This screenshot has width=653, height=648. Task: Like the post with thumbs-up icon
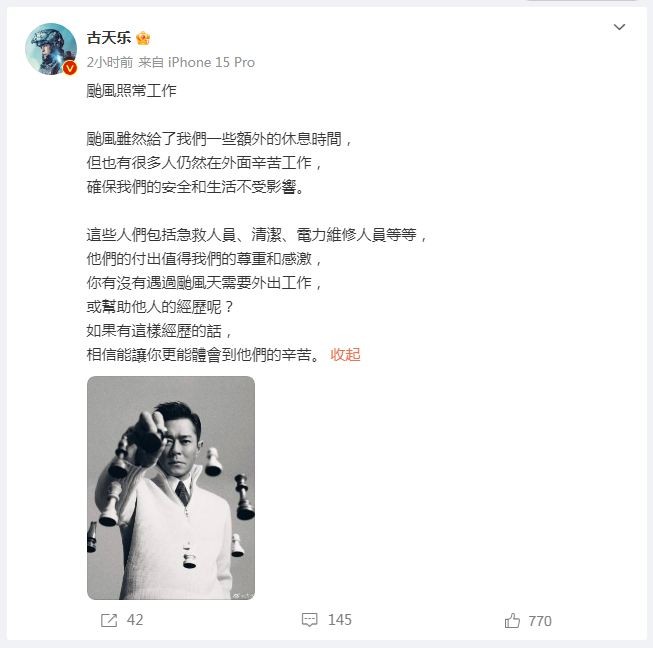pos(512,621)
